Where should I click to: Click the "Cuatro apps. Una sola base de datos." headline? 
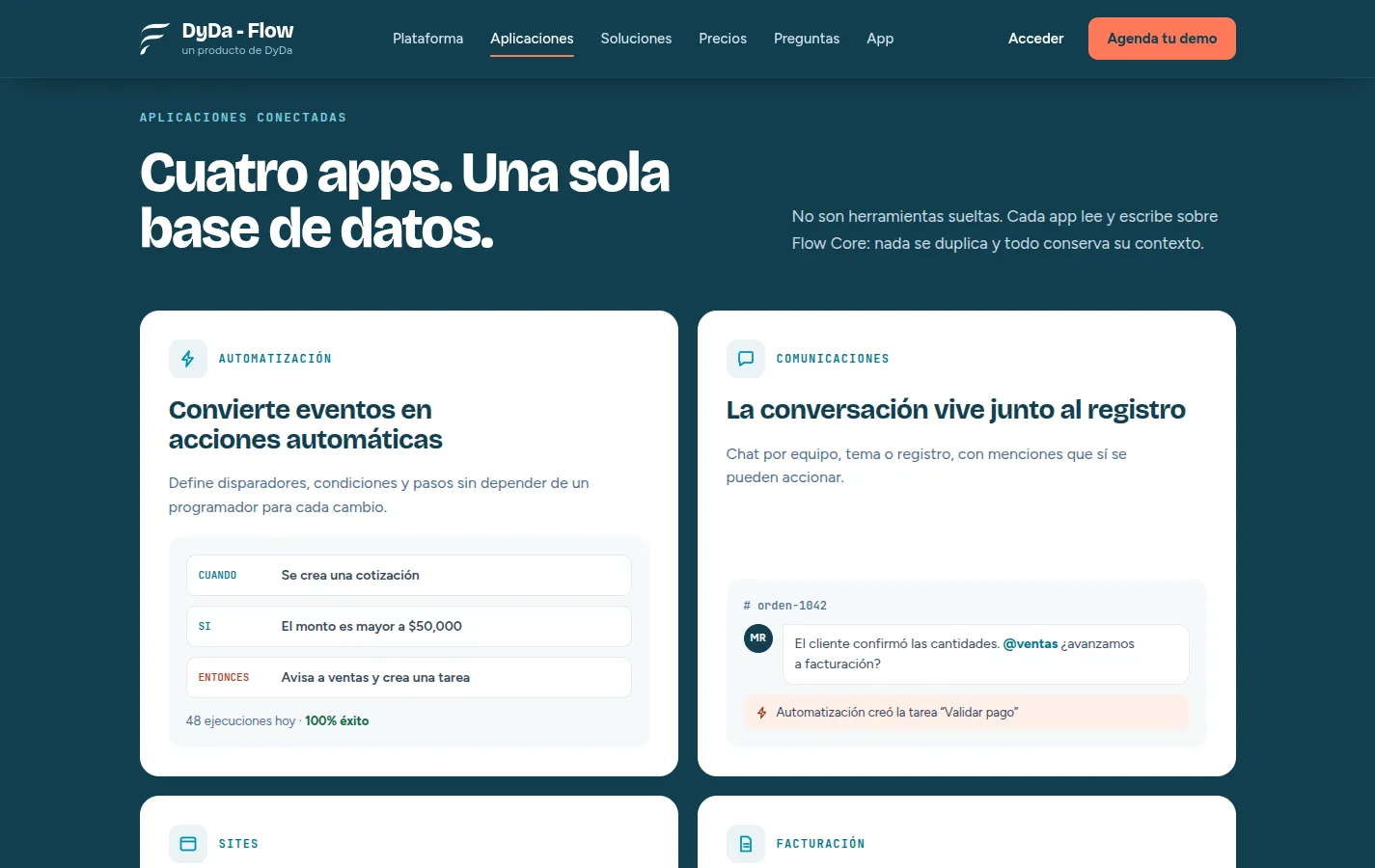(x=404, y=201)
